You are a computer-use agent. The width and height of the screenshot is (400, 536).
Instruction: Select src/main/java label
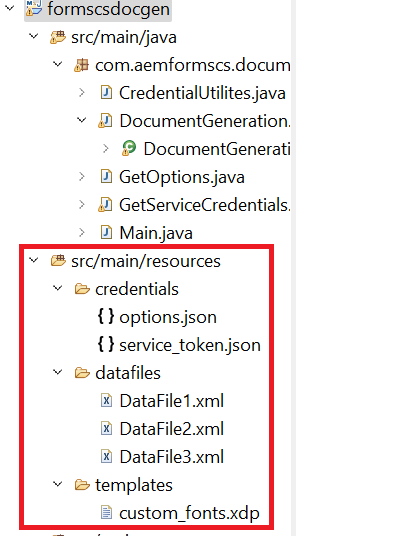pyautogui.click(x=124, y=37)
